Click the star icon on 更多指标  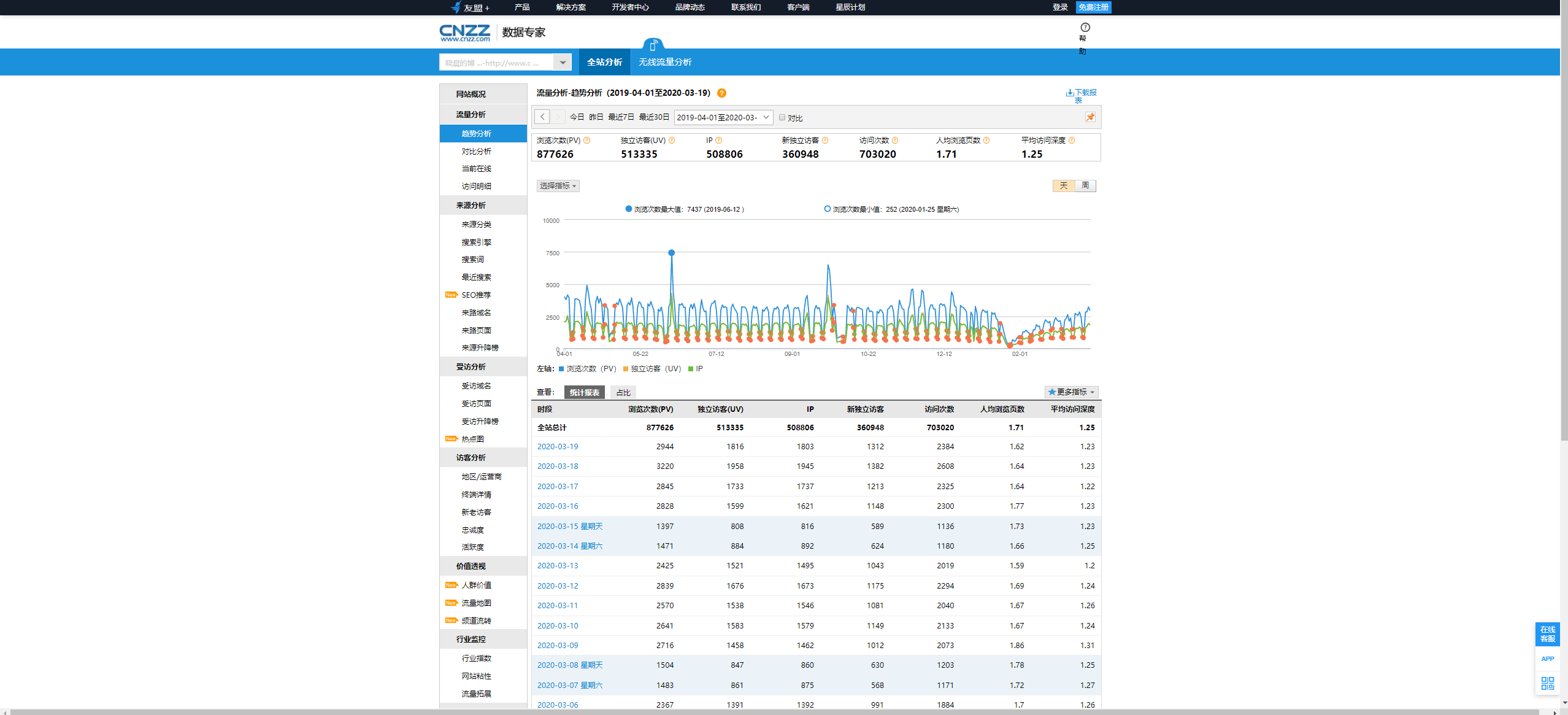coord(1052,392)
